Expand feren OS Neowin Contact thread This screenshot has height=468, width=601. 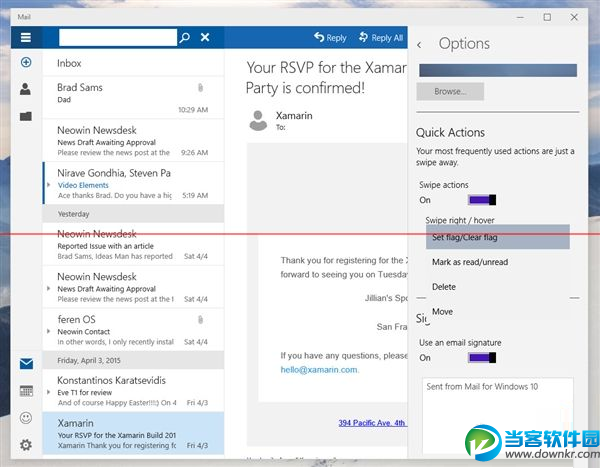click(x=49, y=331)
